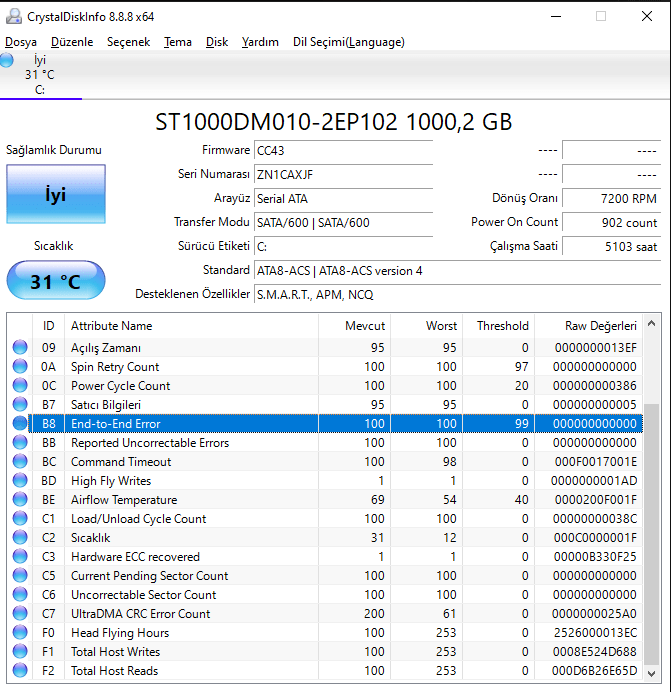Click the Dönüş Oranı value 7200 RPM
Image resolution: width=671 pixels, height=692 pixels.
(x=611, y=199)
